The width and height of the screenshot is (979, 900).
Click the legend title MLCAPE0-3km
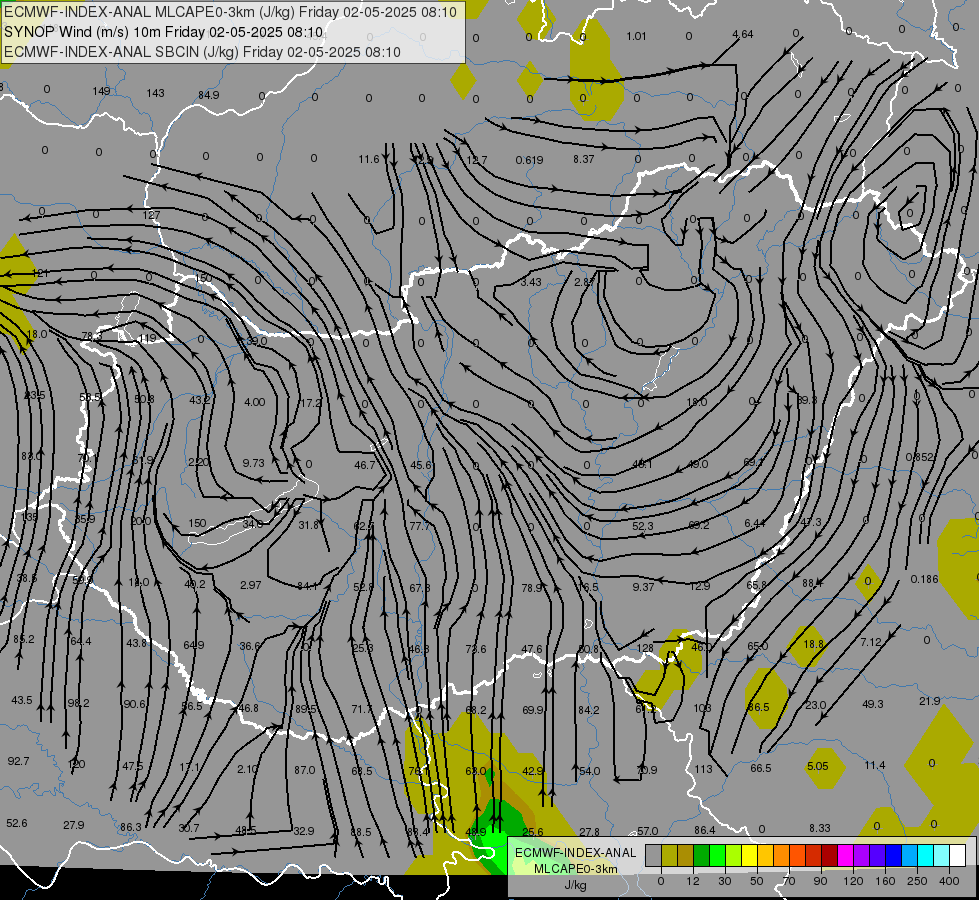(576, 868)
